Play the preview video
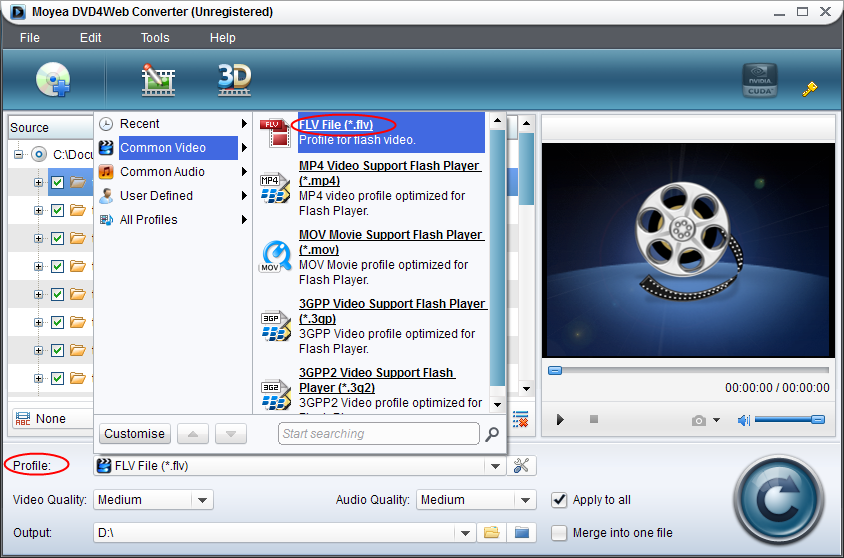Screen dimensions: 844x558 [x=560, y=420]
